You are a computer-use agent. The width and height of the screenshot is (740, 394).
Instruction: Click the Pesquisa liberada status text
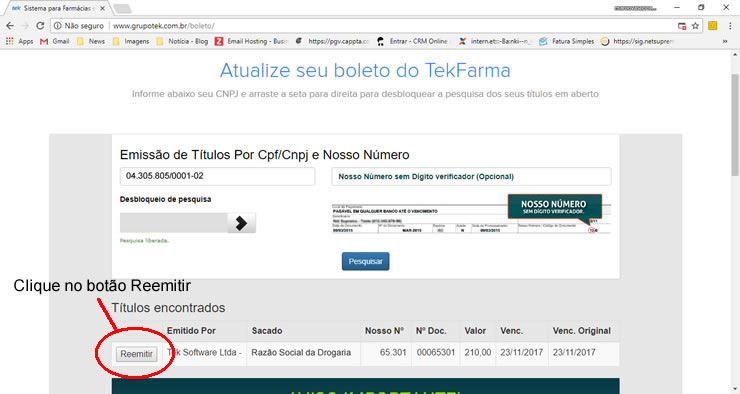tap(144, 241)
